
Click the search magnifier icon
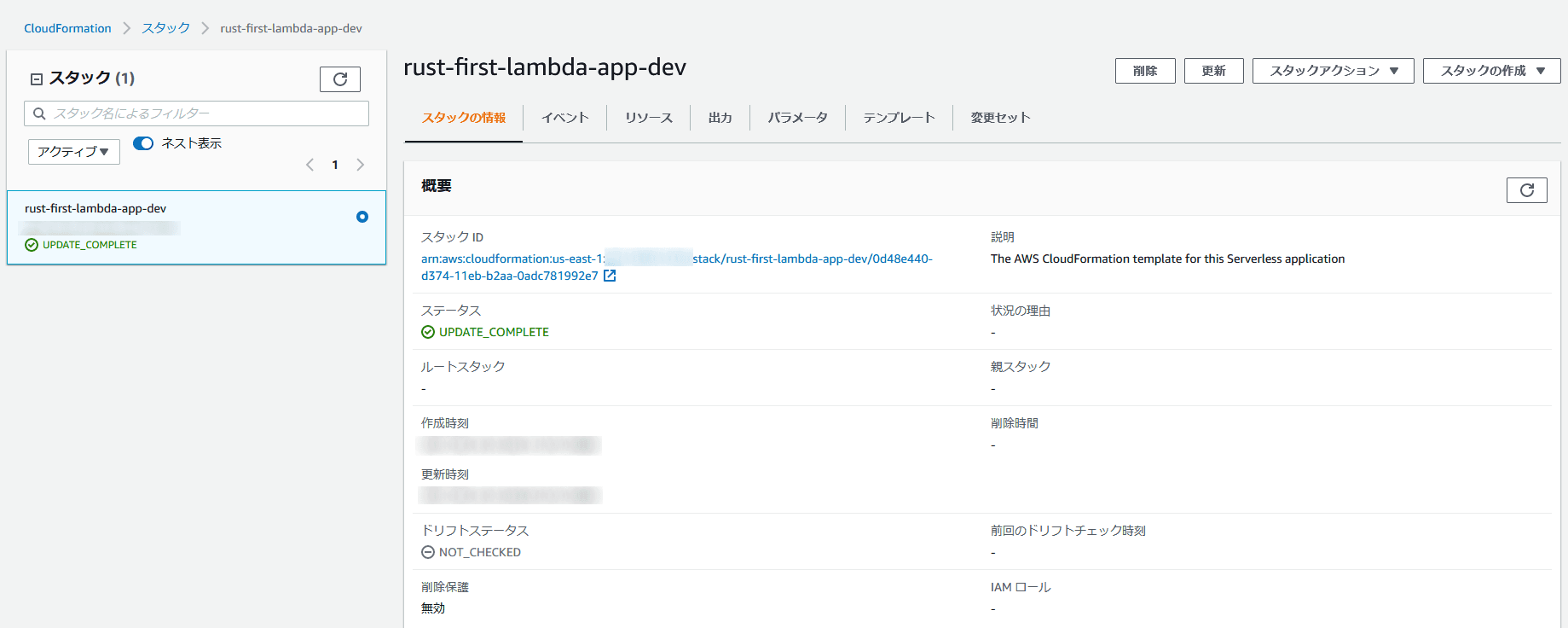click(x=39, y=113)
